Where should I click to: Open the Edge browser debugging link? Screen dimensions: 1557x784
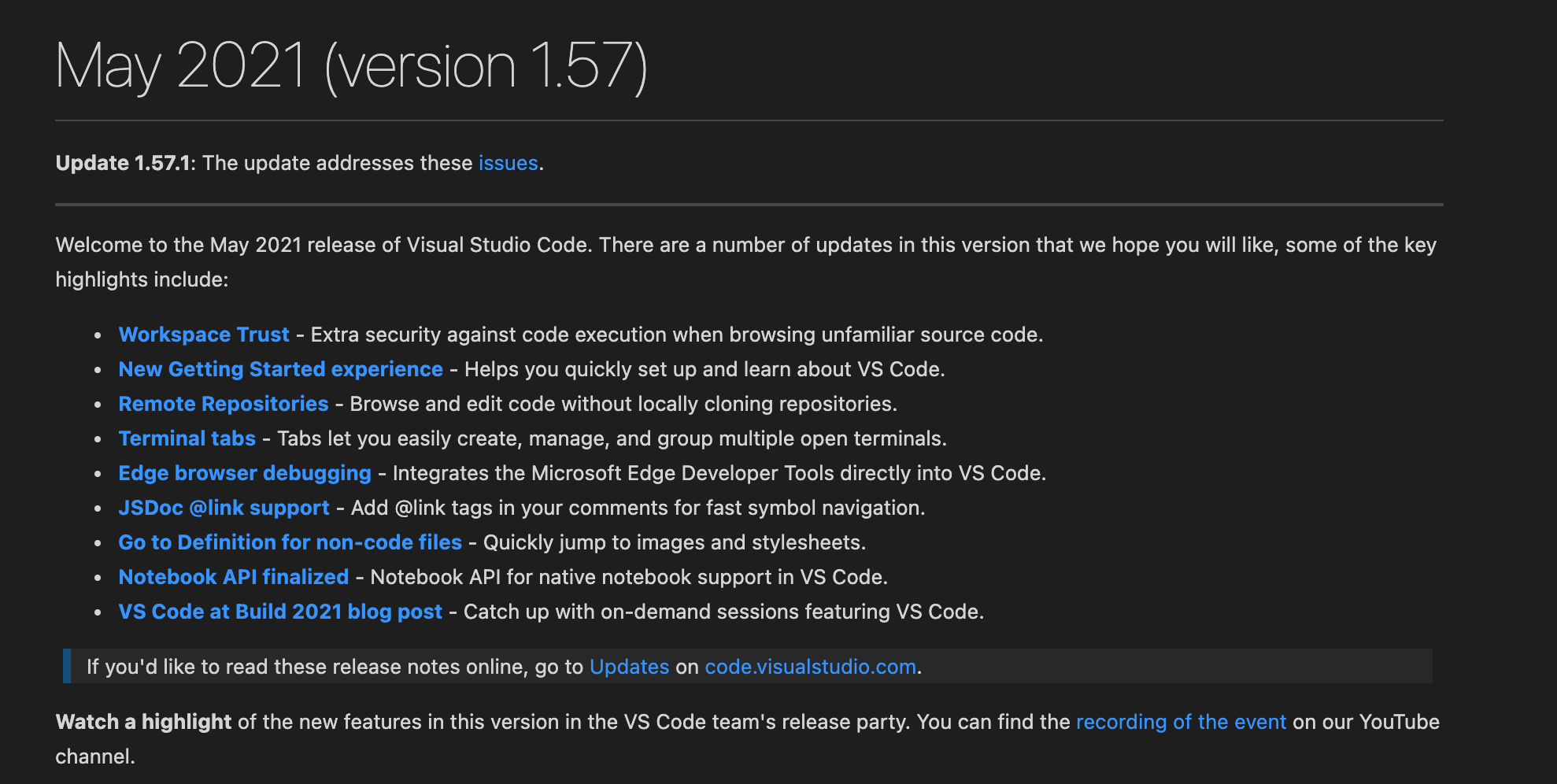[244, 473]
